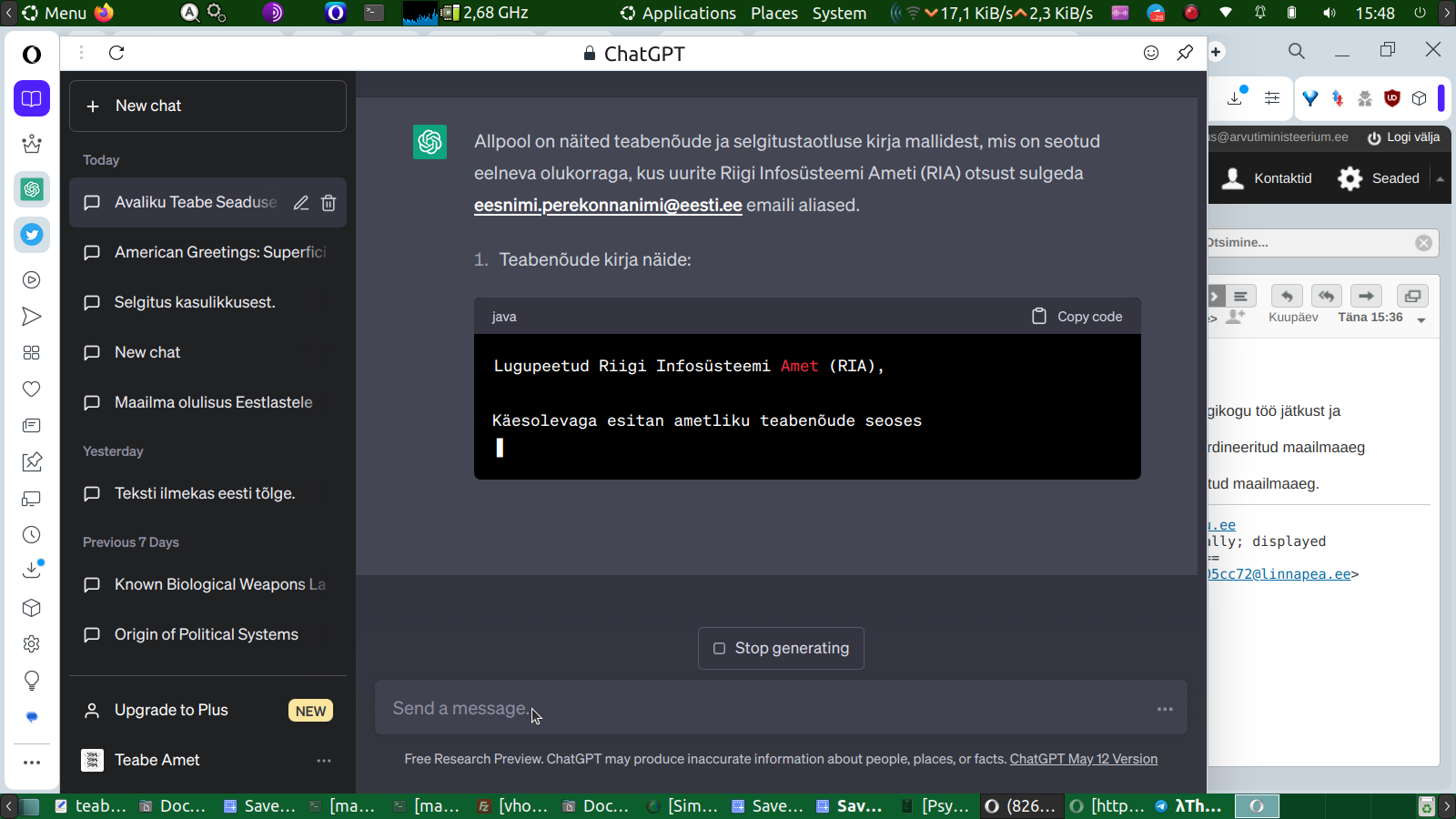
Task: Open Easy Setup sliders icon in toolbar
Action: 1272,98
